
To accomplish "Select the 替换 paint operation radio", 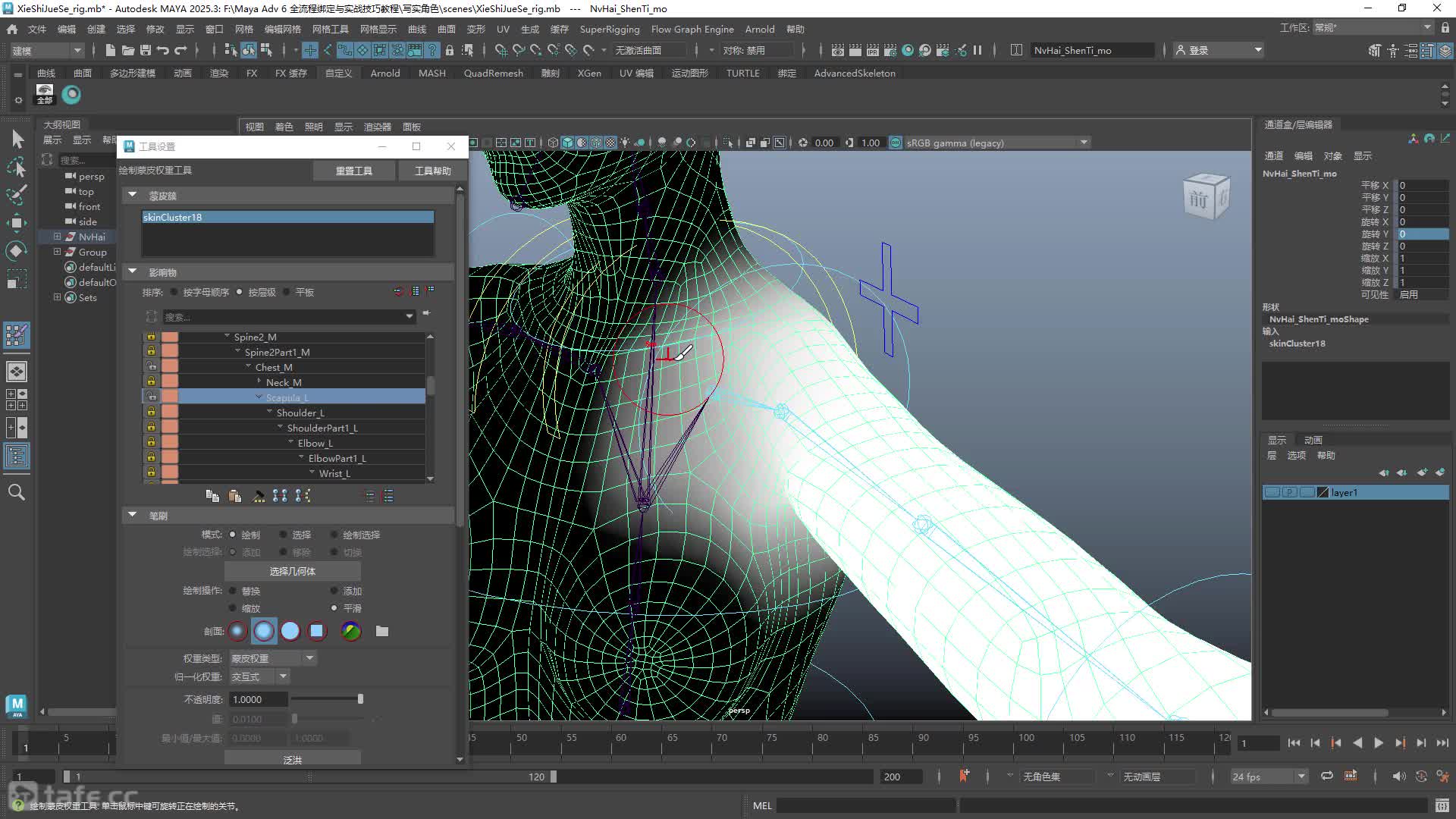I will pos(234,591).
